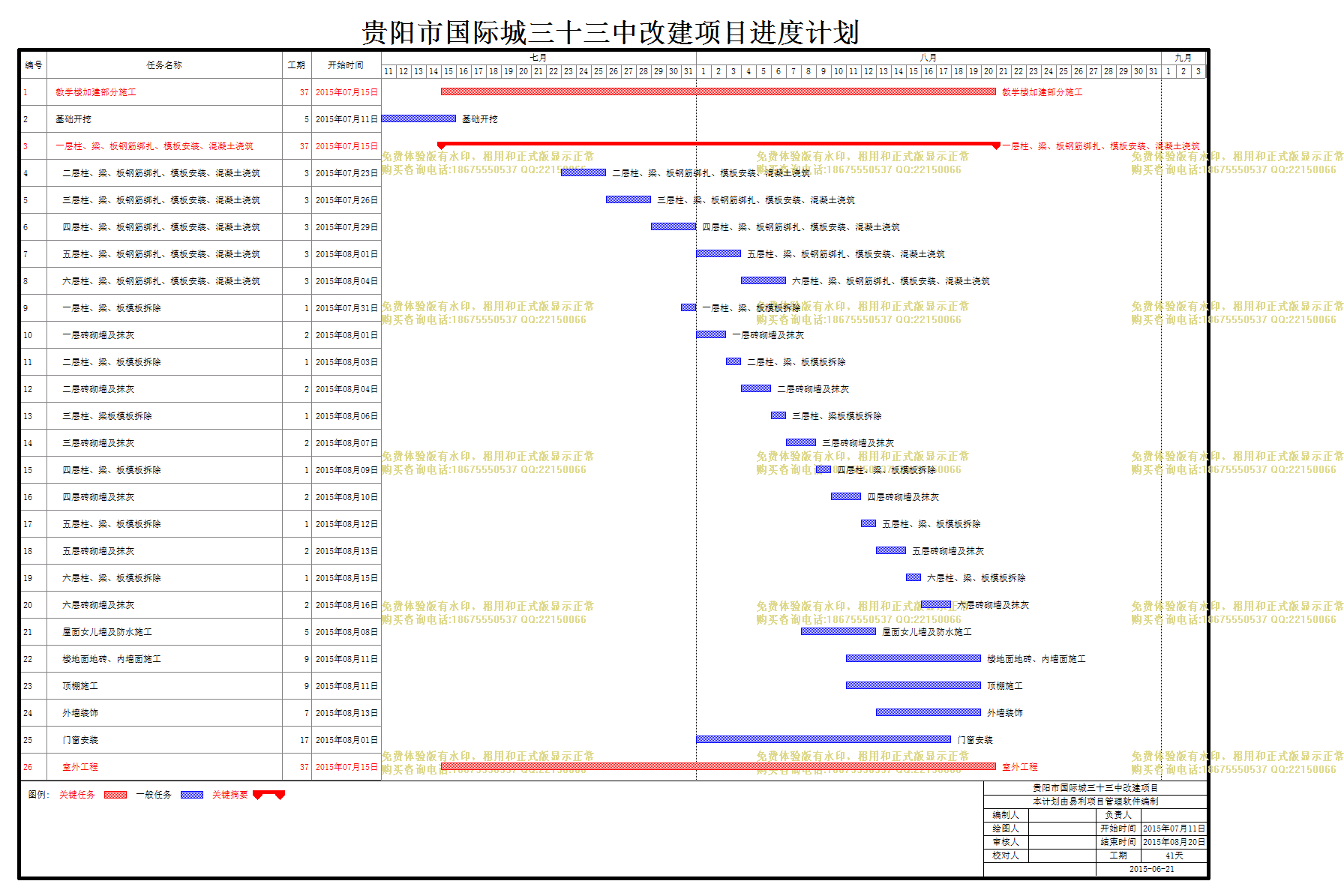This screenshot has width=1344, height=896.
Task: Click task name 室外工程 in row 26
Action: pos(80,767)
